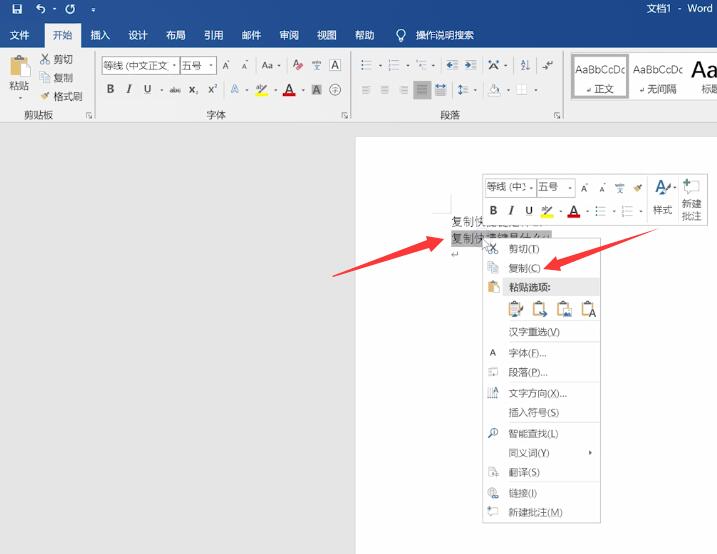Choose 复制(C) in the context menu
This screenshot has width=717, height=554.
pos(542,268)
